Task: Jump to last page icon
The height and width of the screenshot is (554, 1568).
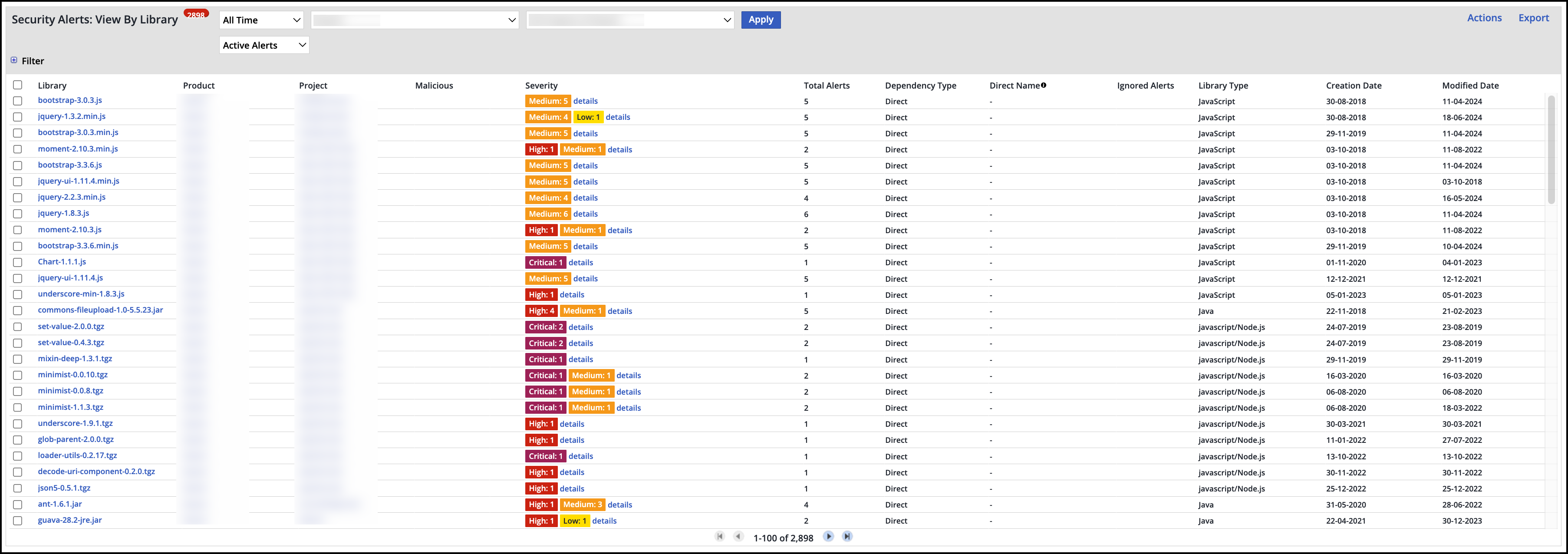Action: click(847, 536)
